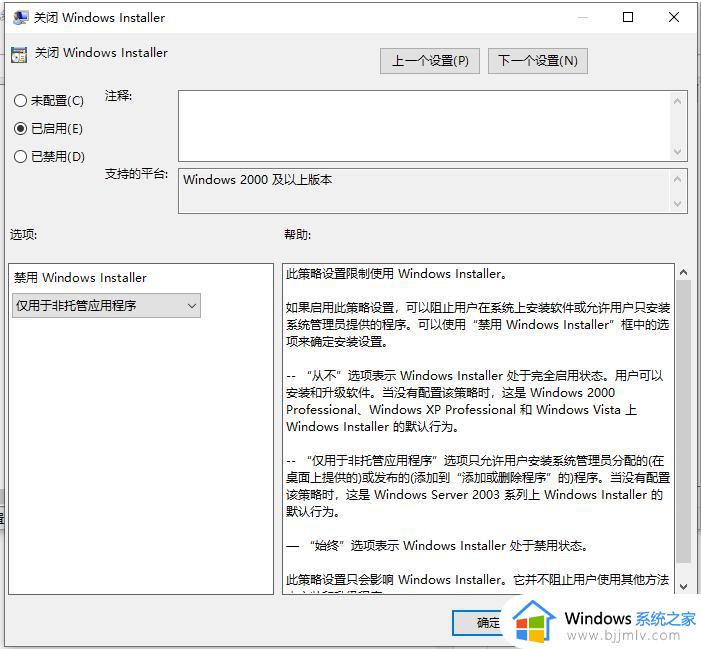This screenshot has height=649, width=701.
Task: Click help panel scroll down arrow
Action: [683, 586]
